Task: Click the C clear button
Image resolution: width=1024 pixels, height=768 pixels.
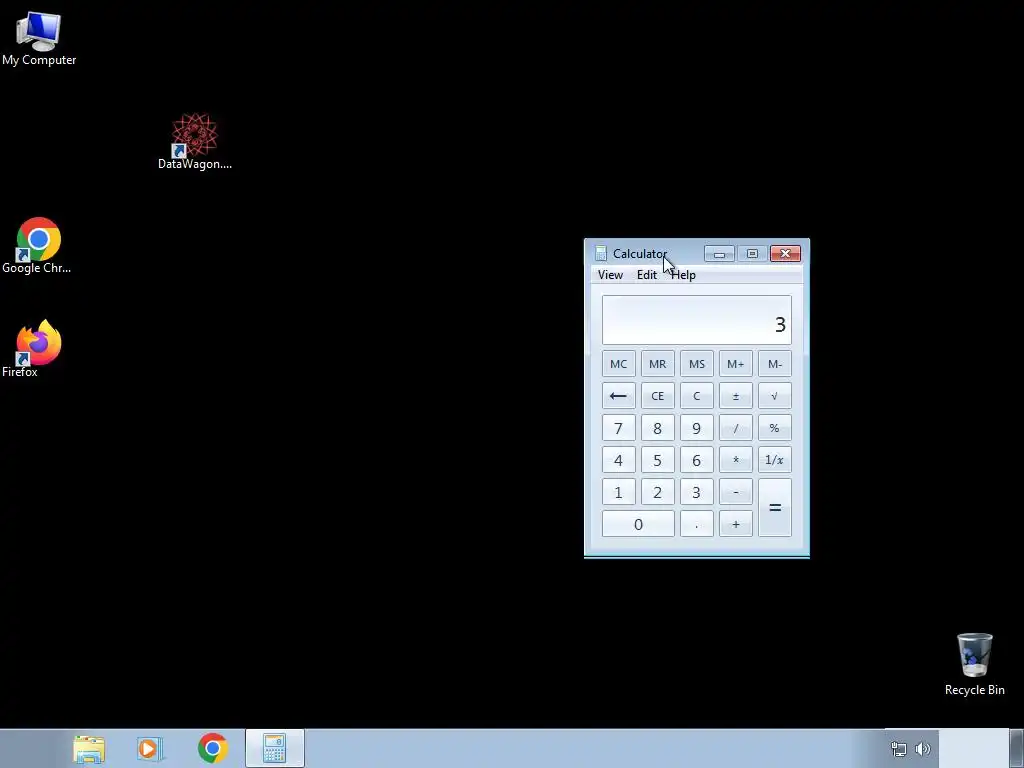Action: click(x=697, y=396)
